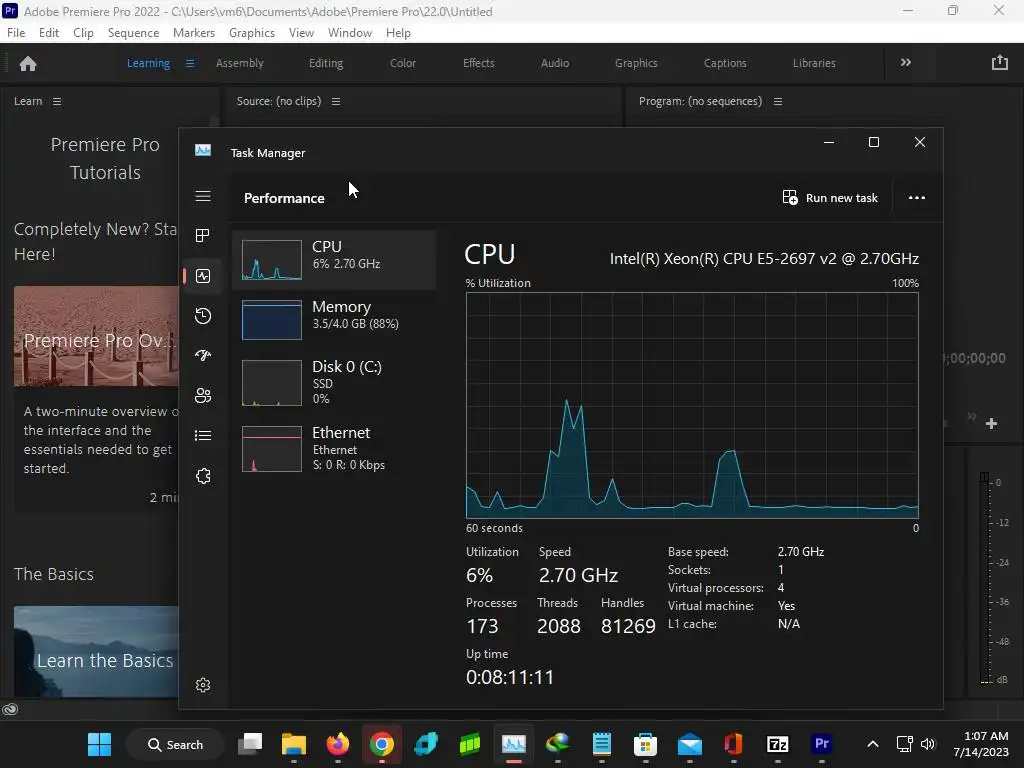Switch to Color workspace
The width and height of the screenshot is (1024, 768).
403,63
